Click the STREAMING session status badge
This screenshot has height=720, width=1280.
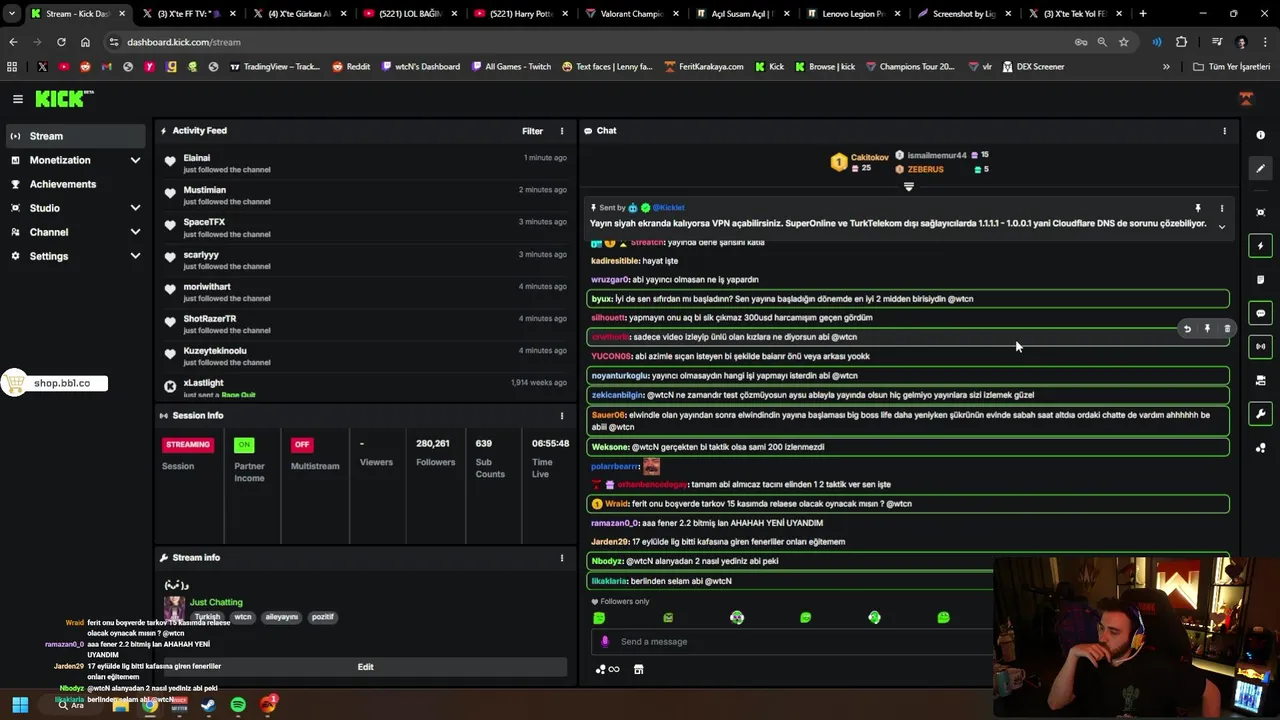(187, 444)
